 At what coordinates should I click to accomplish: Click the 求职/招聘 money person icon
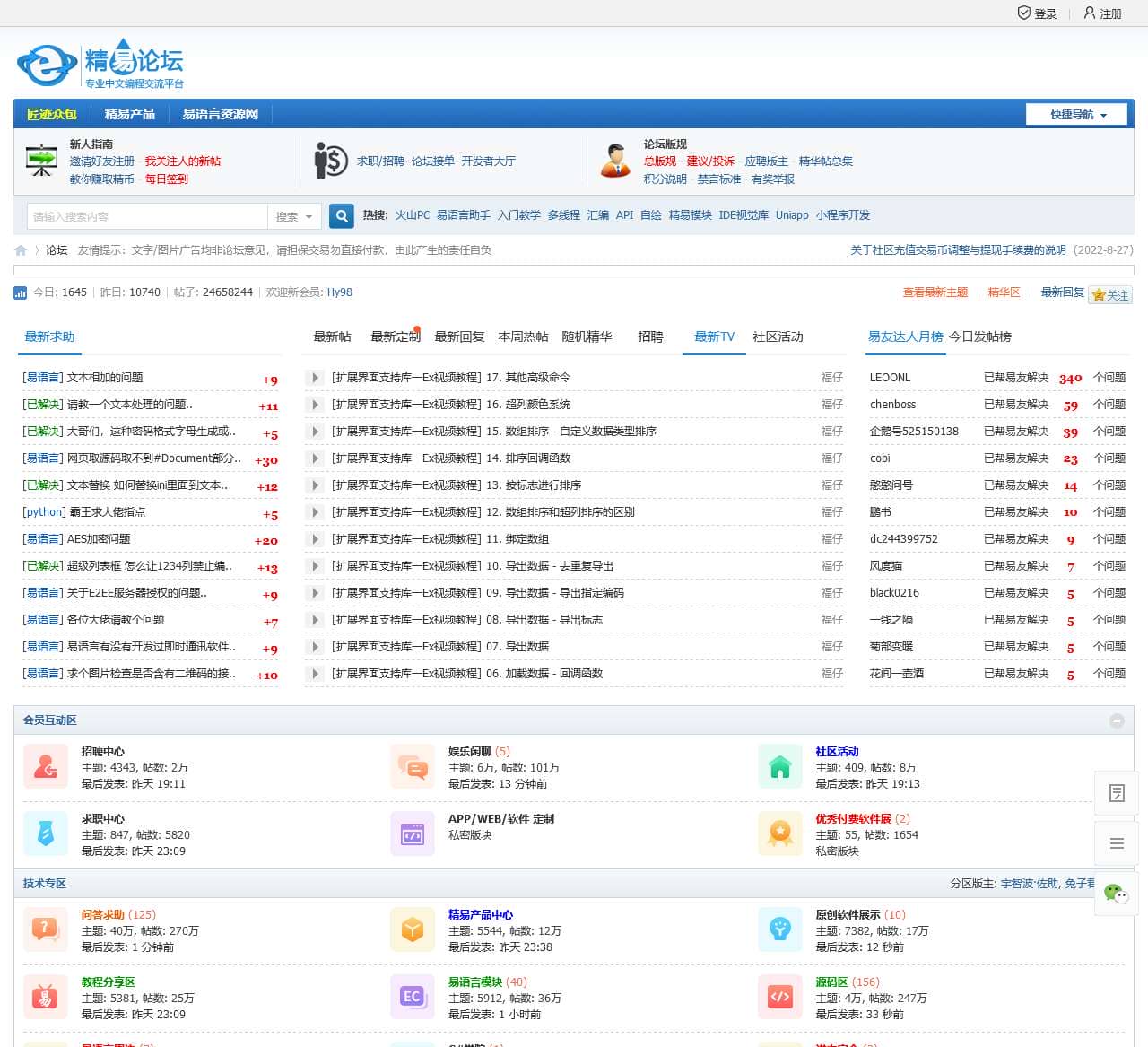(x=331, y=161)
